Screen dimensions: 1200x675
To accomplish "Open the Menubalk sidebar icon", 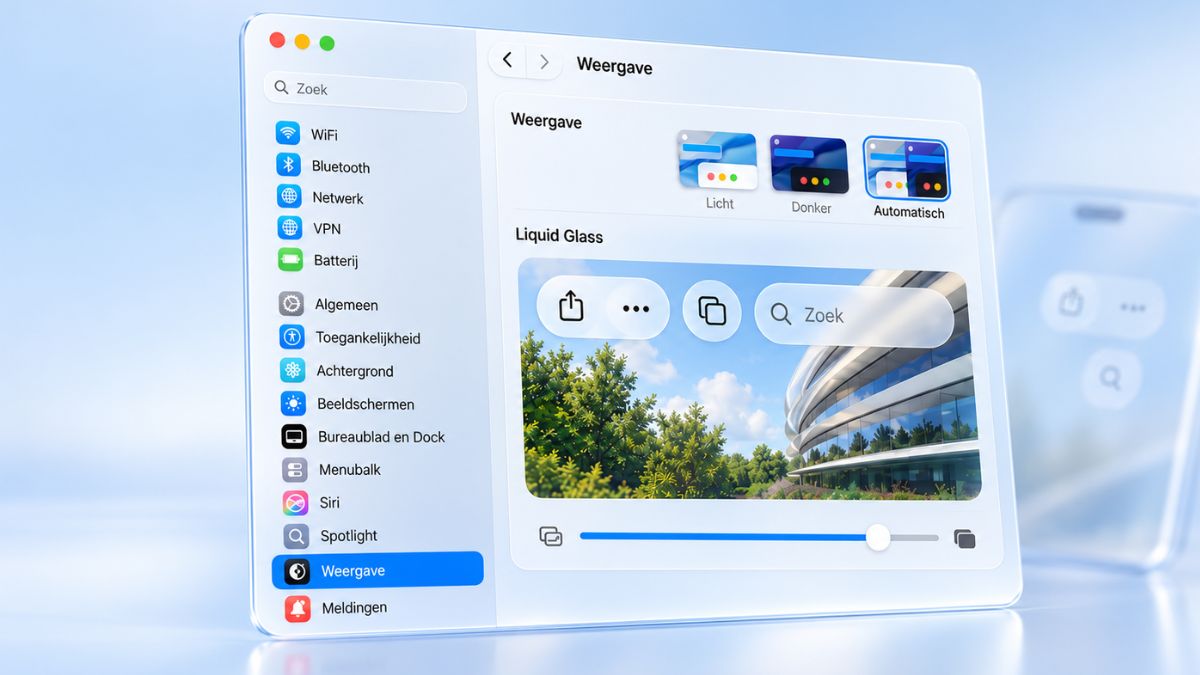I will click(295, 469).
